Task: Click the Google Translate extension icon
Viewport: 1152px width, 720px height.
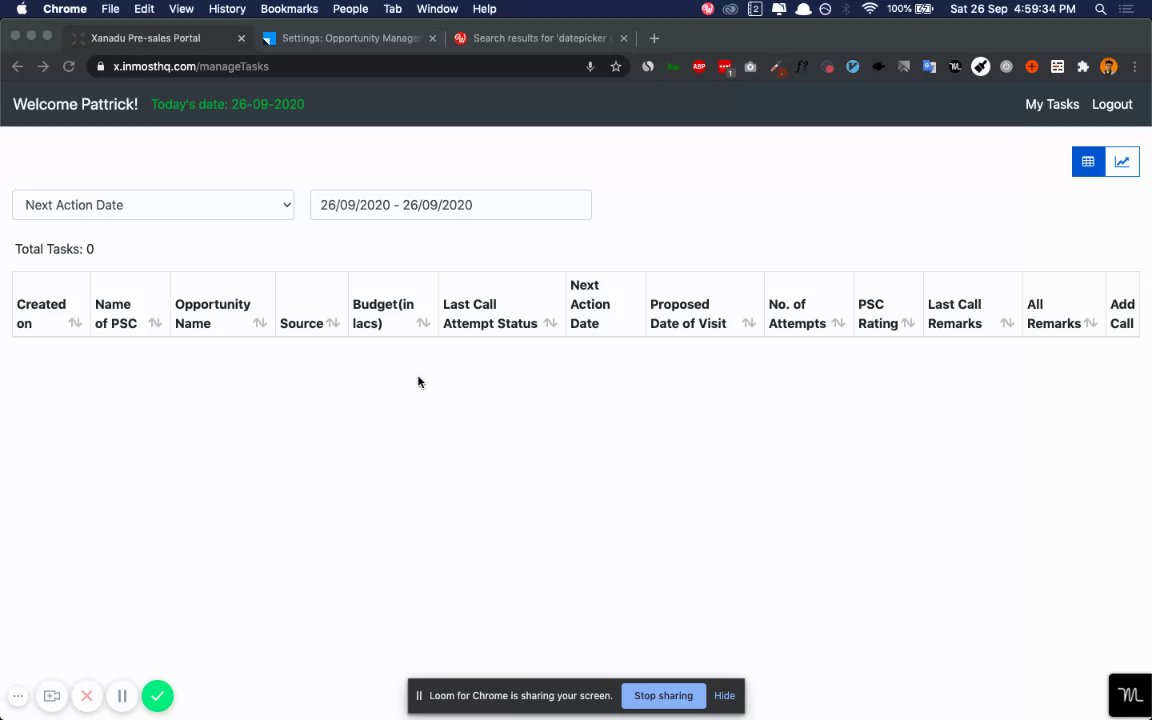Action: tap(929, 66)
